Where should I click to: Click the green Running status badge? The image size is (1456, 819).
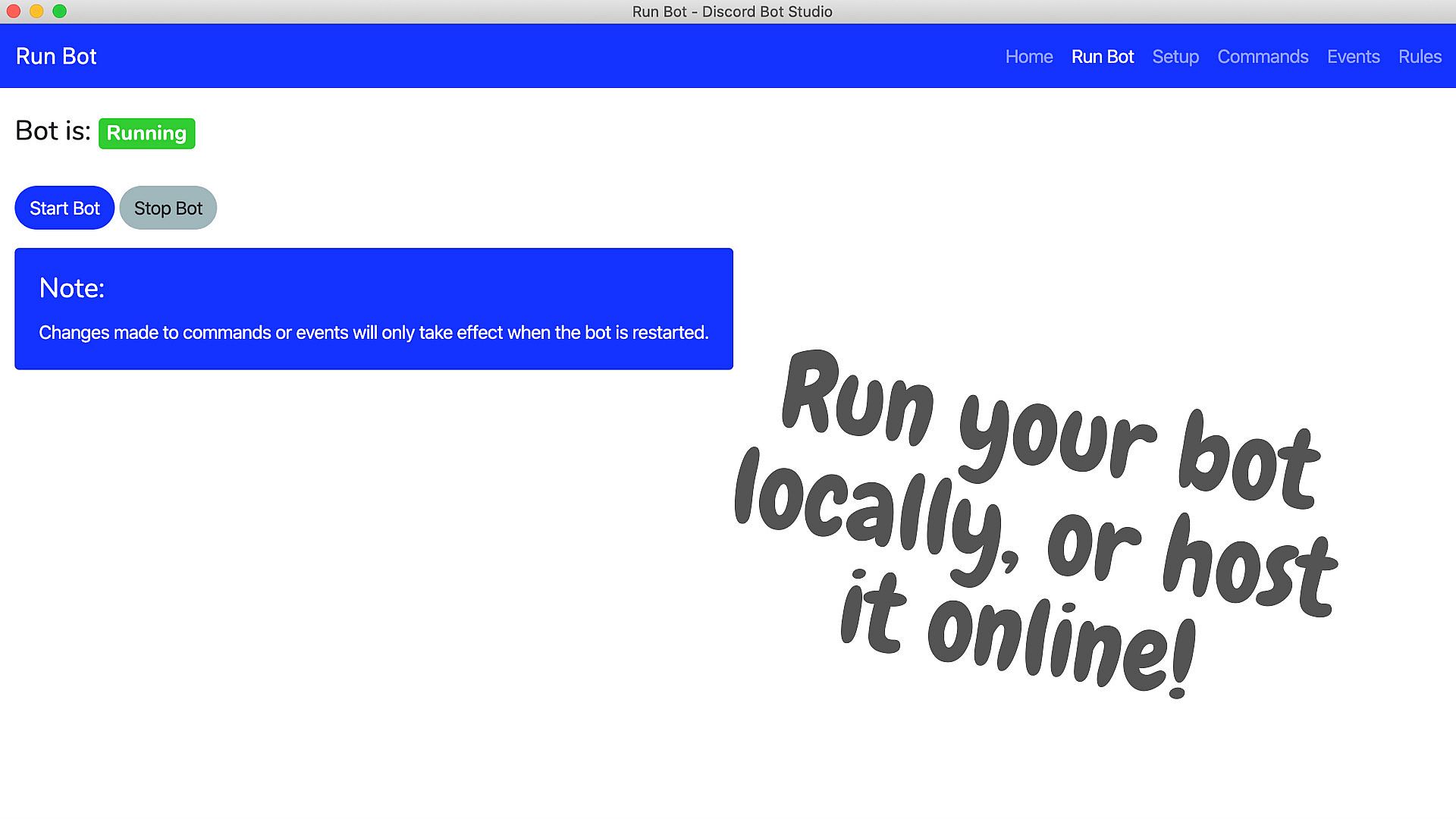point(146,133)
